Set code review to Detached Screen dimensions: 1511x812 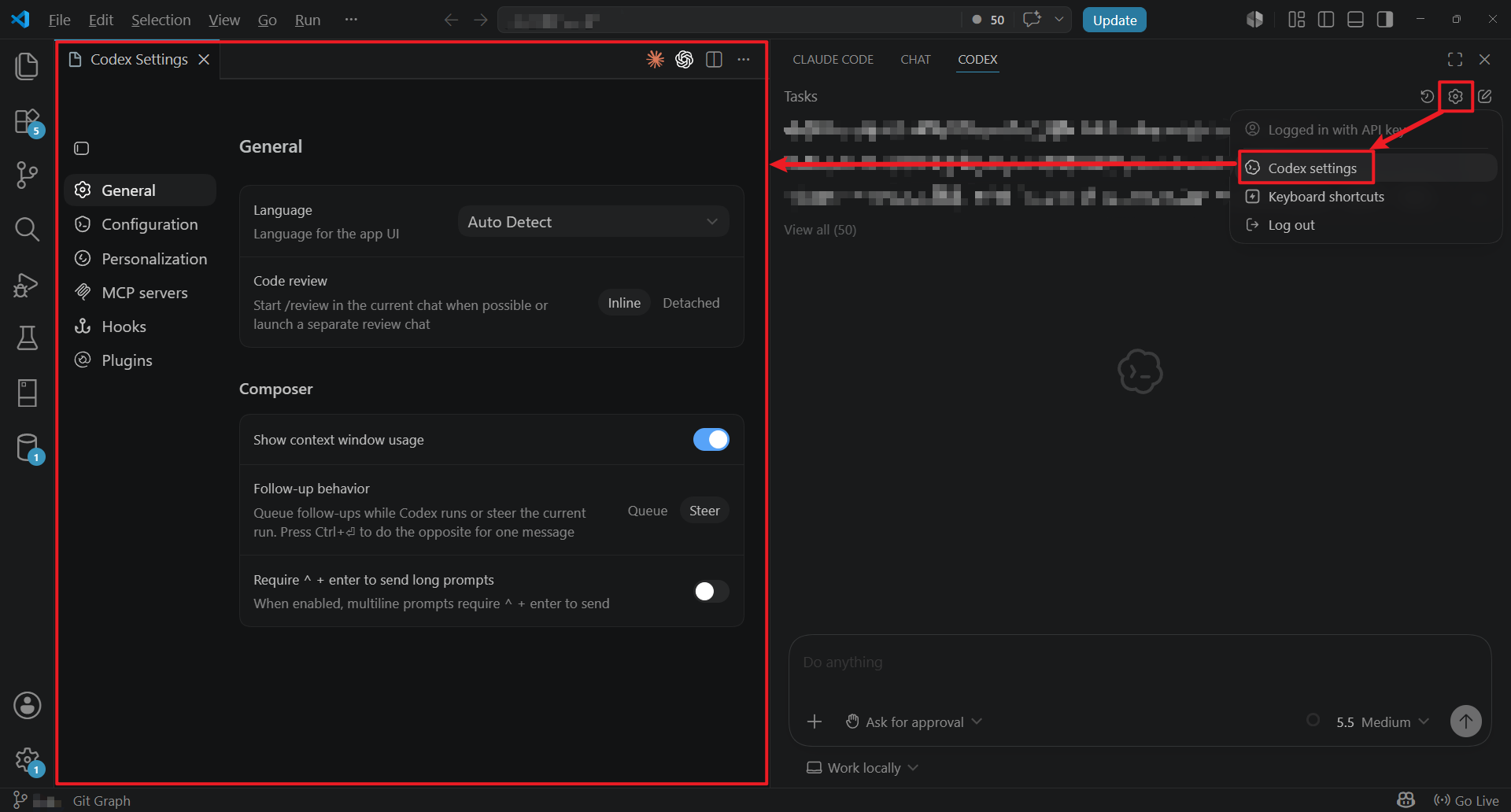pos(691,303)
